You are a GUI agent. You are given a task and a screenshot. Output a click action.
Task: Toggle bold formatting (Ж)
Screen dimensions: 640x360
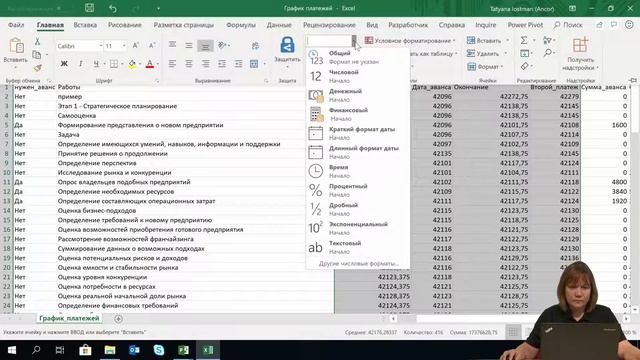[x=64, y=64]
